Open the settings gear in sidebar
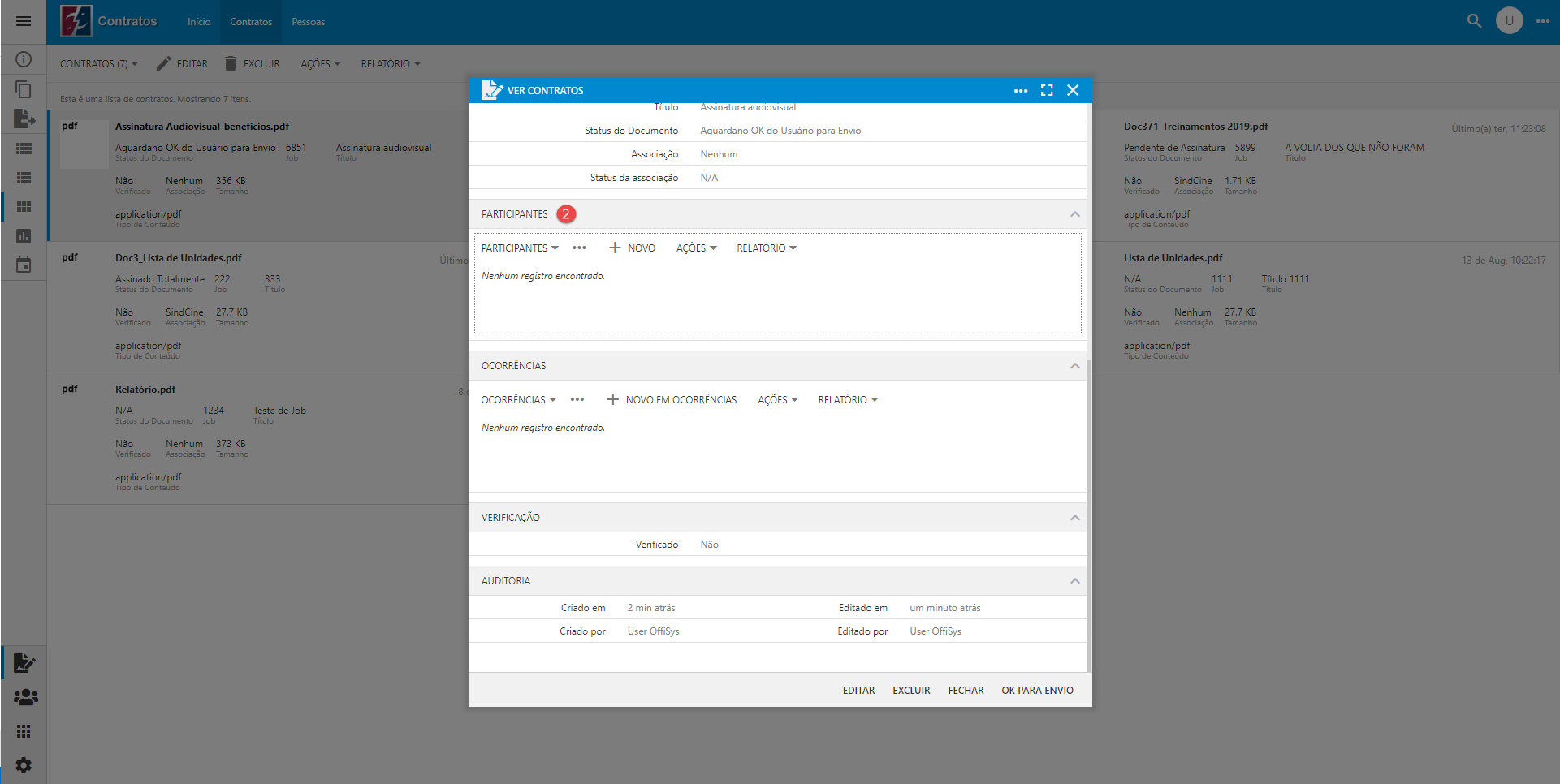This screenshot has height=784, width=1560. [x=24, y=765]
